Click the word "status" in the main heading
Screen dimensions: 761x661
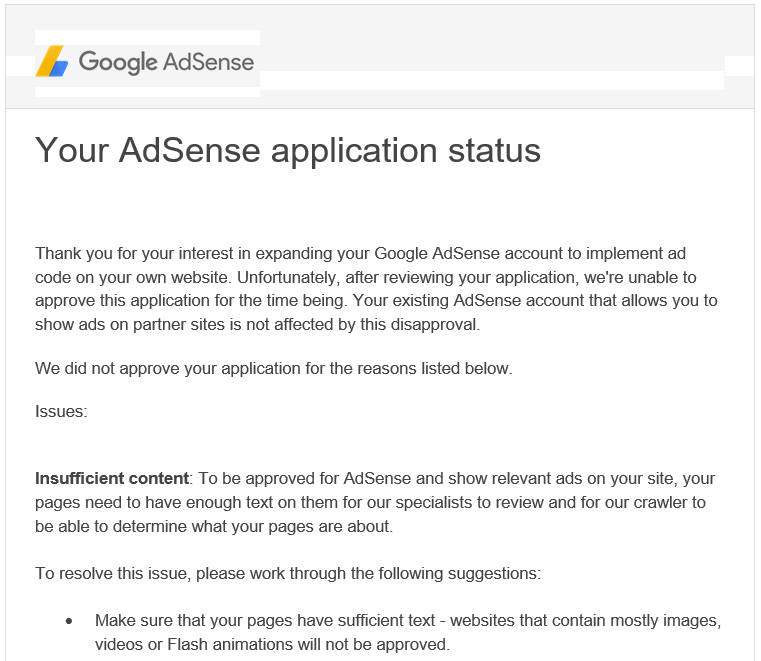point(494,150)
